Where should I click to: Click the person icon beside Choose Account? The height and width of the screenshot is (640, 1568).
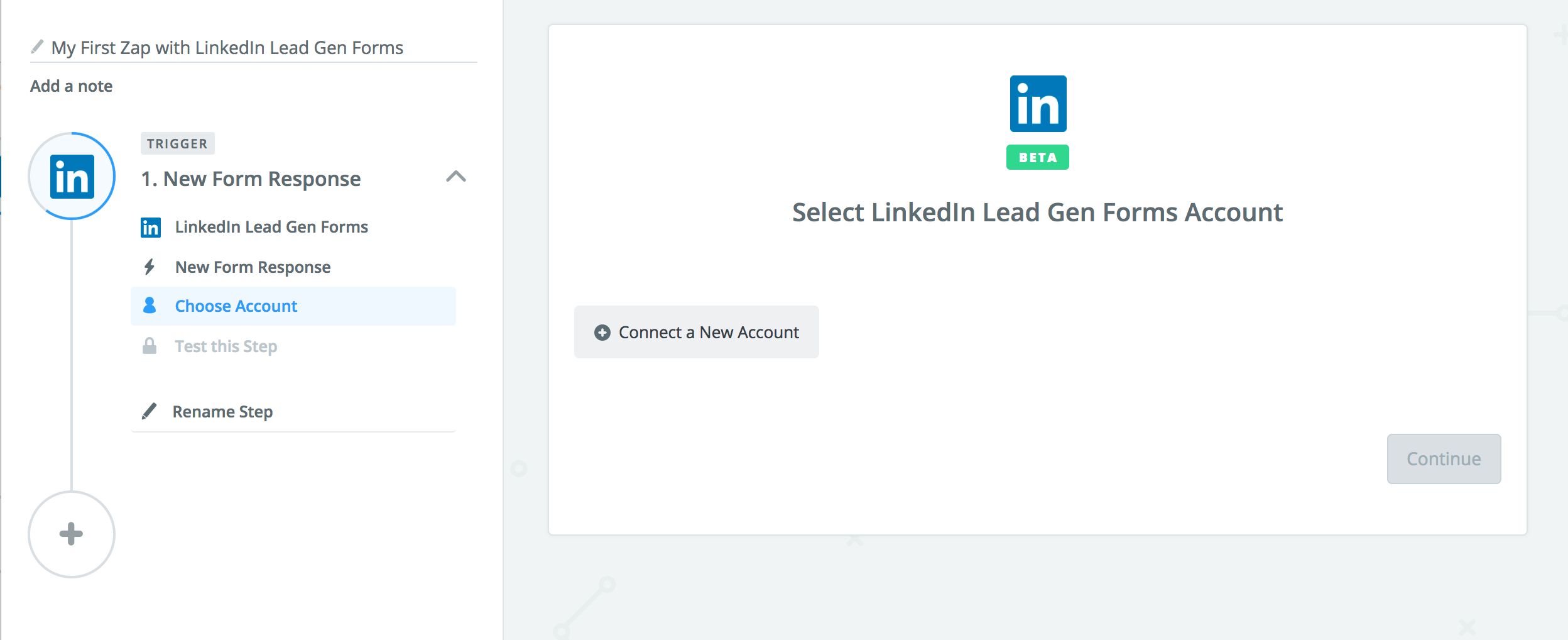click(150, 306)
